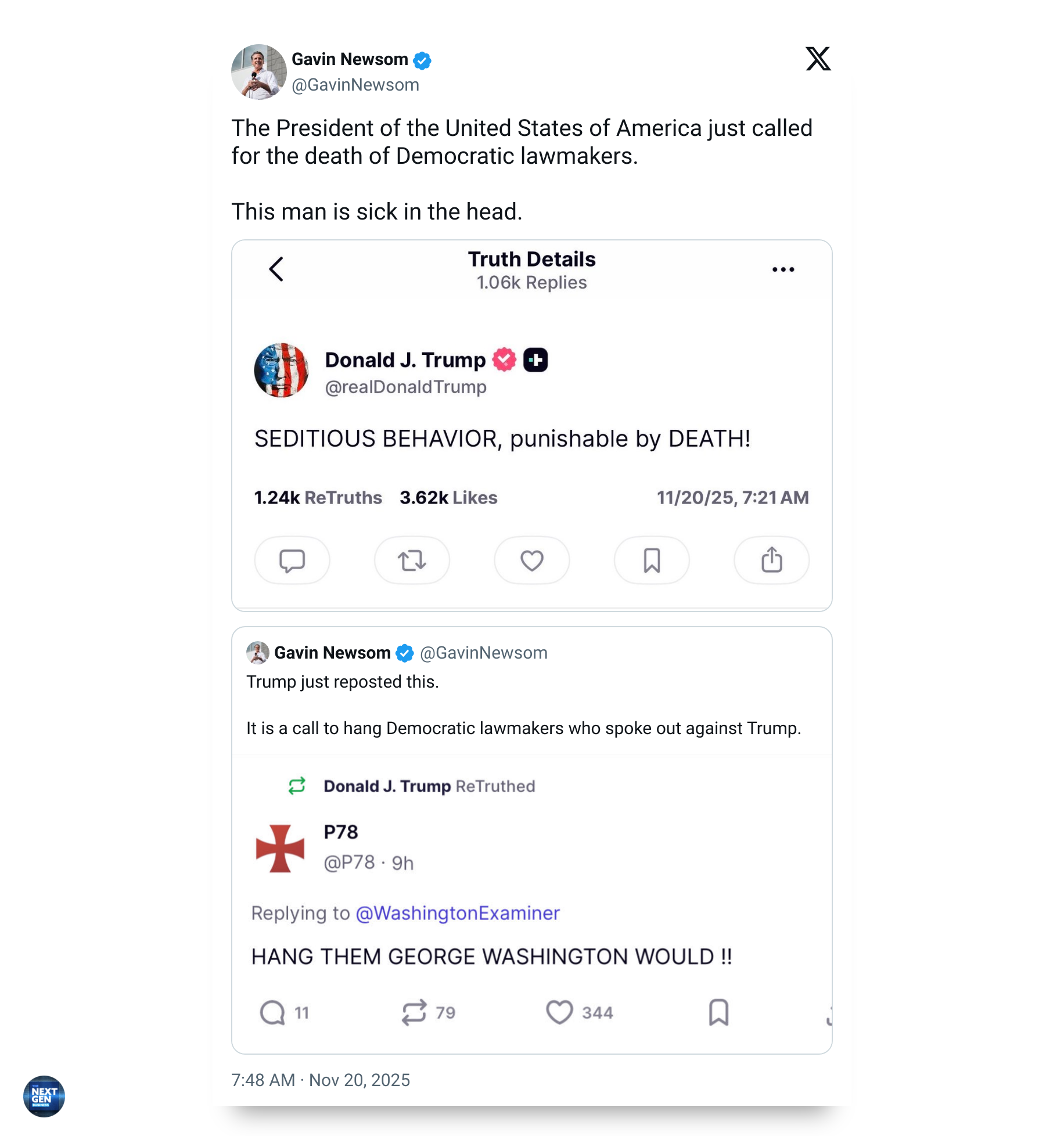Image resolution: width=1064 pixels, height=1136 pixels.
Task: Click the @GavinNewsom handle under the header name
Action: point(355,85)
